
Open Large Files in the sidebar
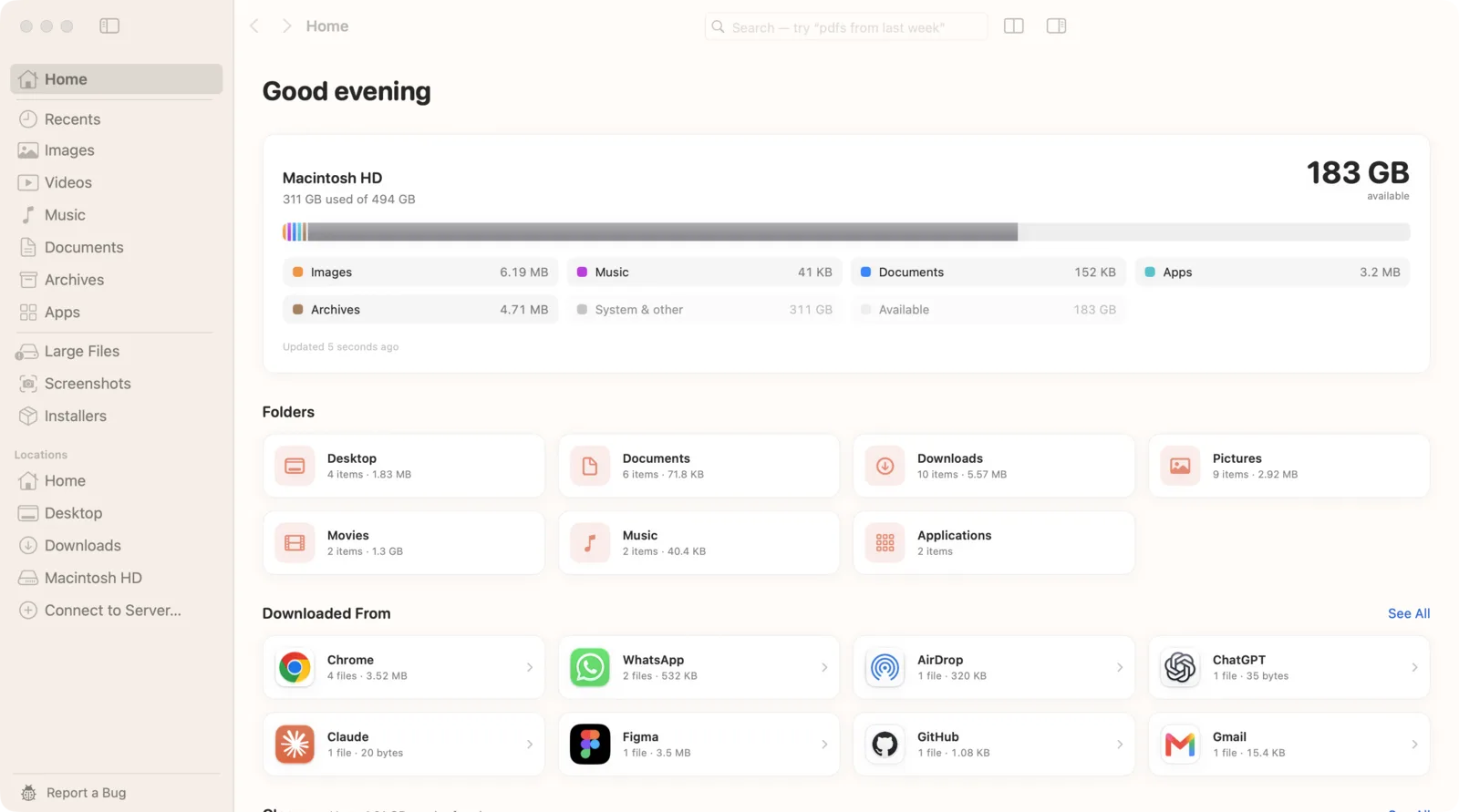116,352
